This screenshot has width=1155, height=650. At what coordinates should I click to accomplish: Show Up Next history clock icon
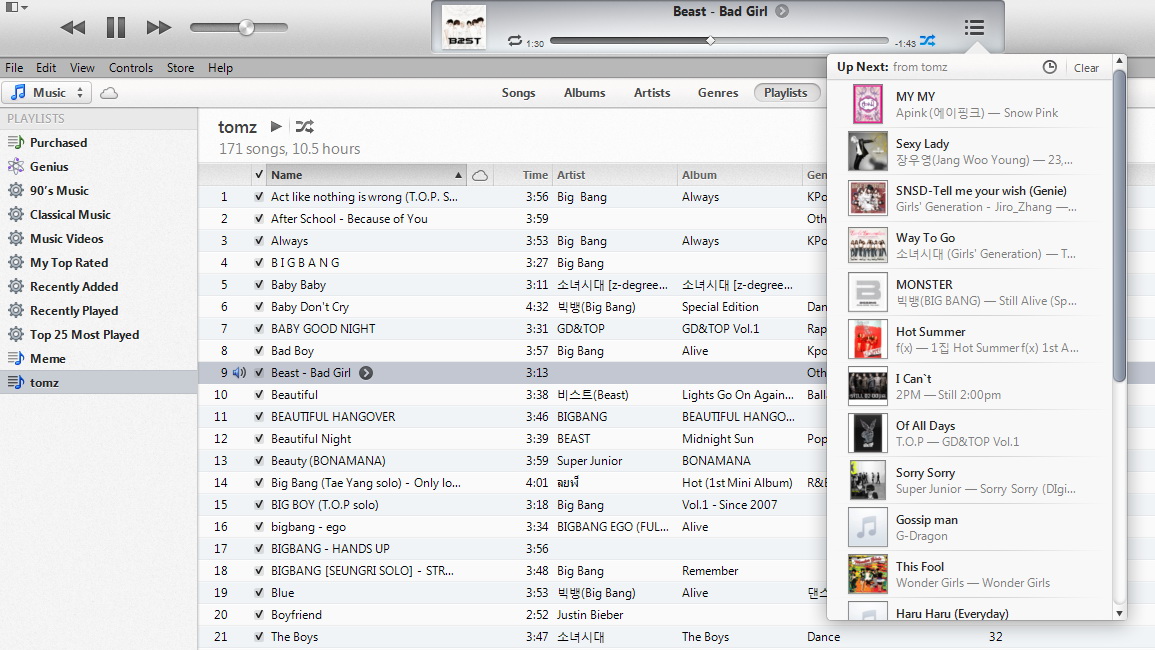(x=1050, y=67)
